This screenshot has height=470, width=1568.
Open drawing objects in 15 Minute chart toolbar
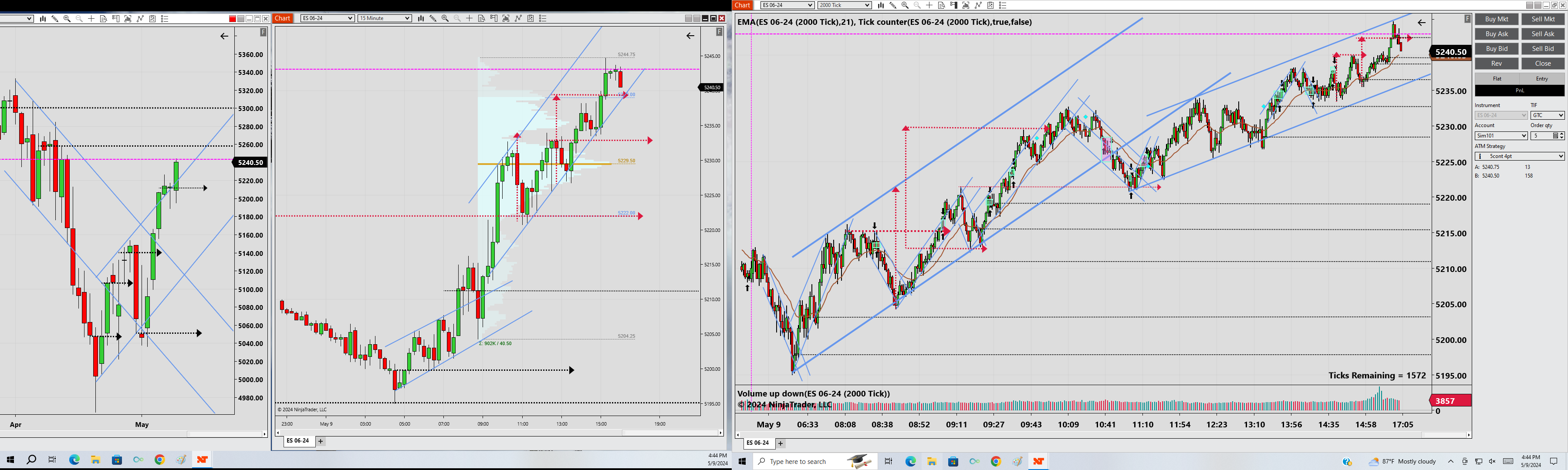(530, 18)
